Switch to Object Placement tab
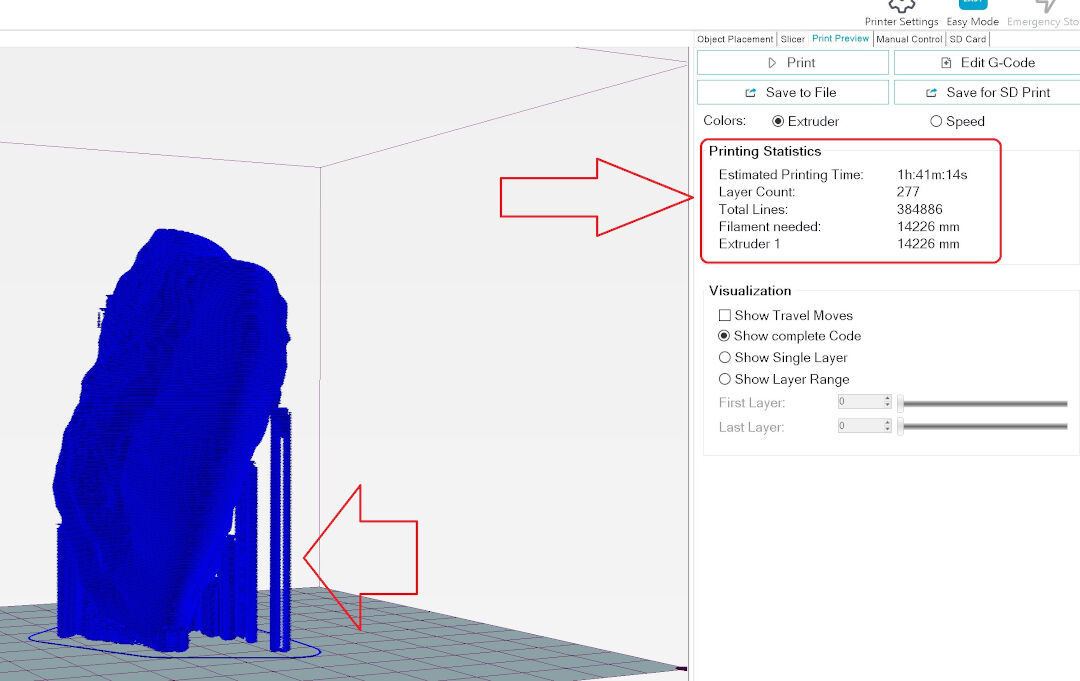1080x681 pixels. pyautogui.click(x=735, y=39)
